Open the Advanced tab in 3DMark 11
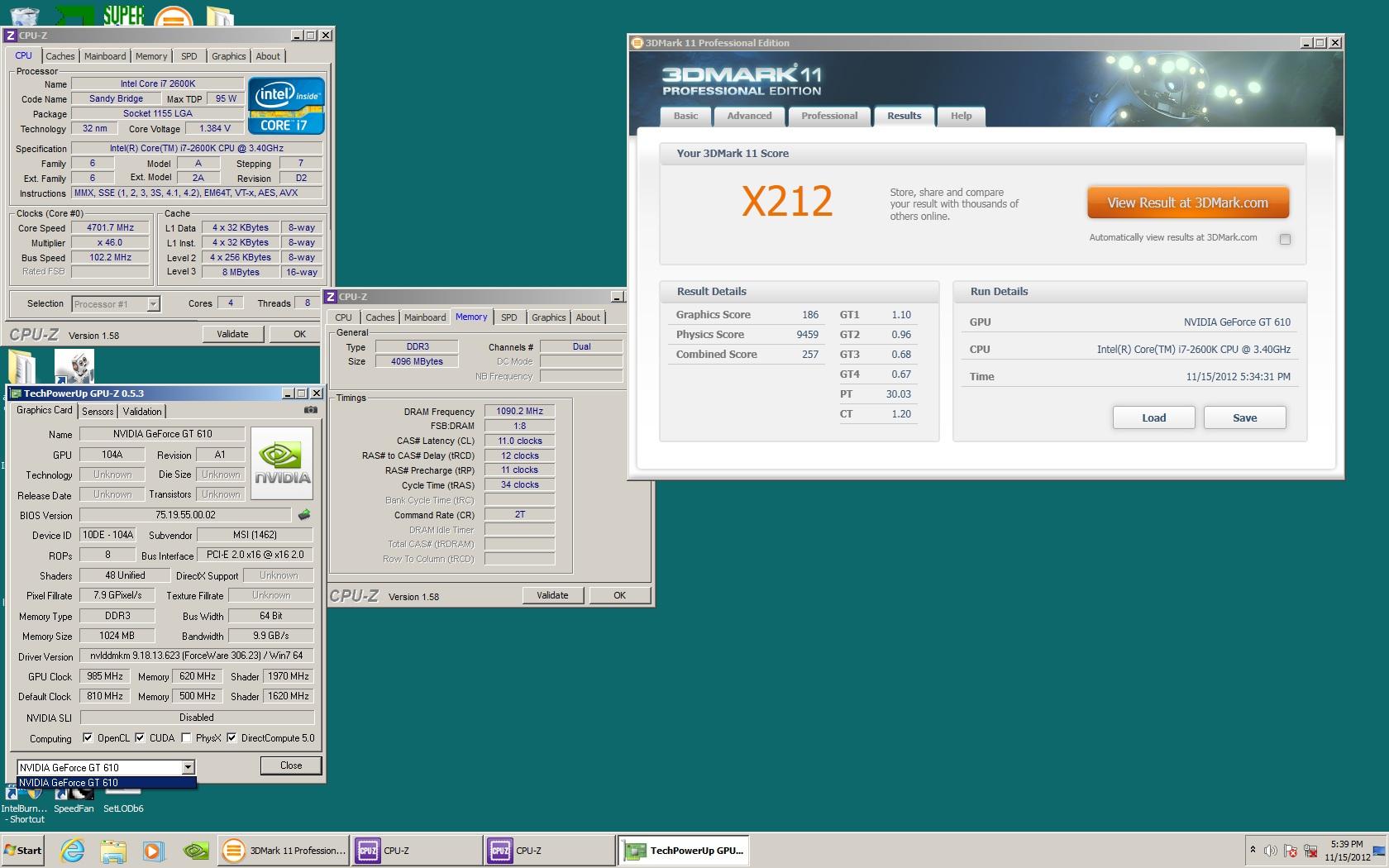This screenshot has width=1389, height=868. coord(749,116)
